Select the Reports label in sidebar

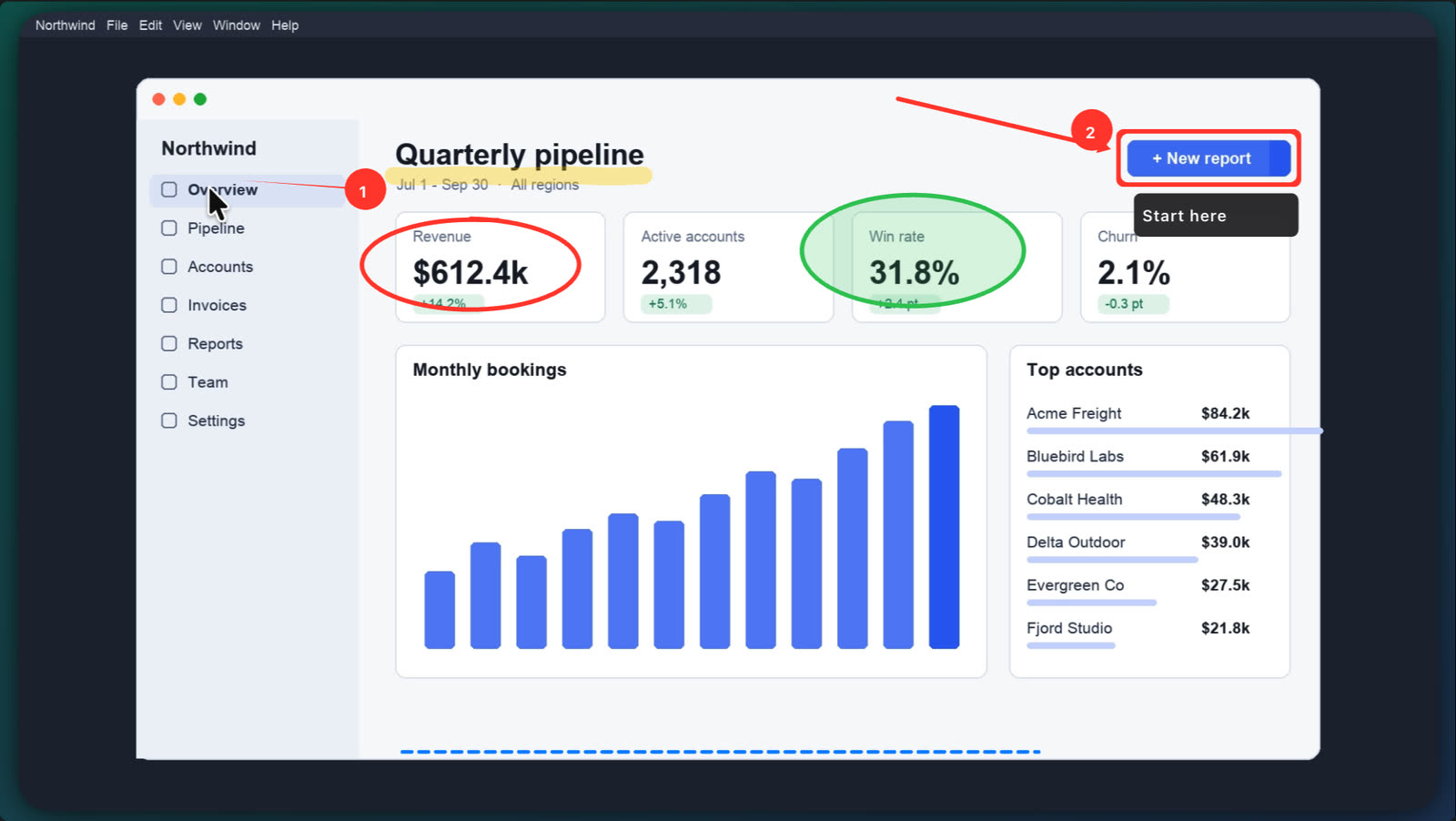(x=215, y=343)
